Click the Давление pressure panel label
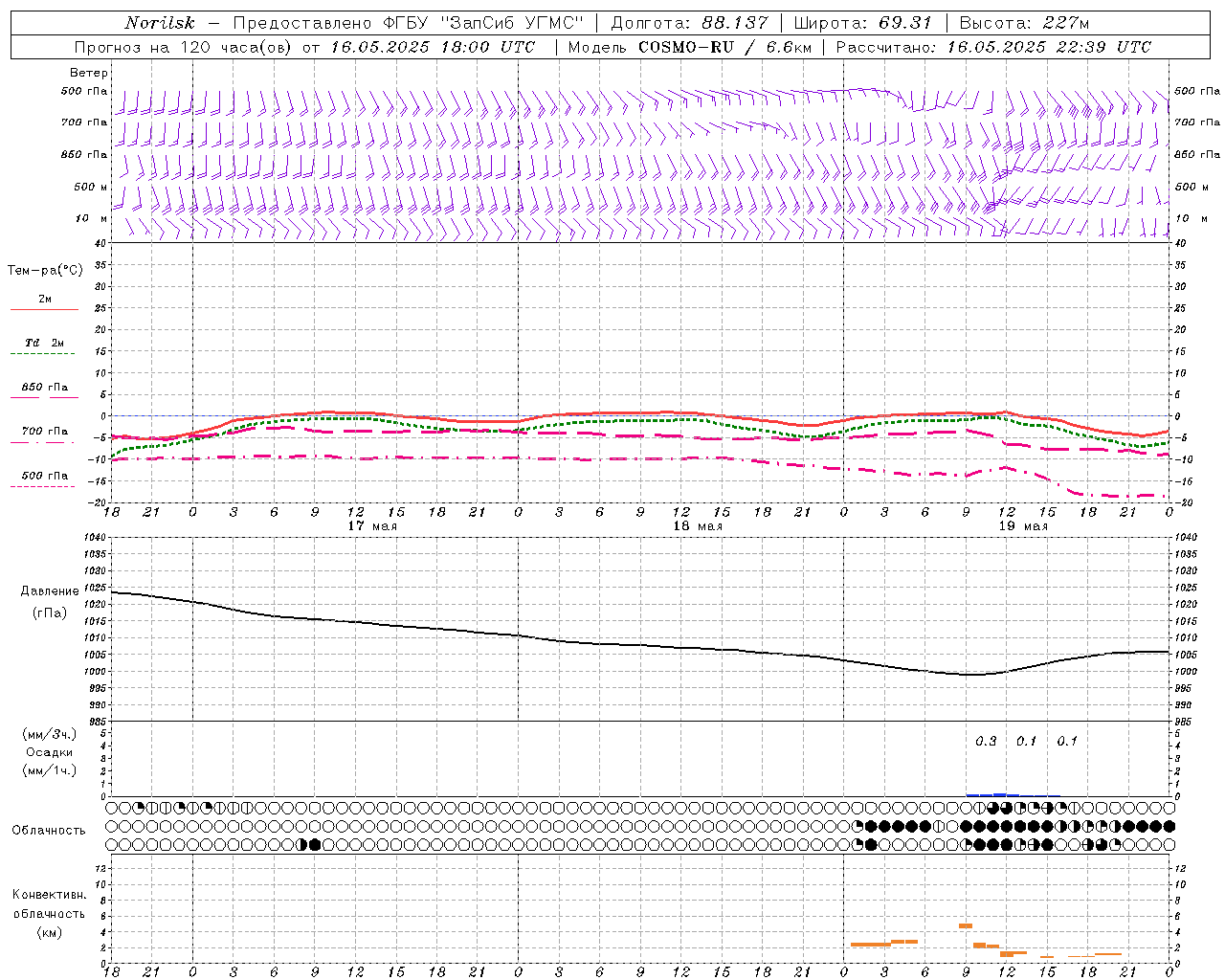Image resolution: width=1225 pixels, height=980 pixels. pyautogui.click(x=50, y=591)
